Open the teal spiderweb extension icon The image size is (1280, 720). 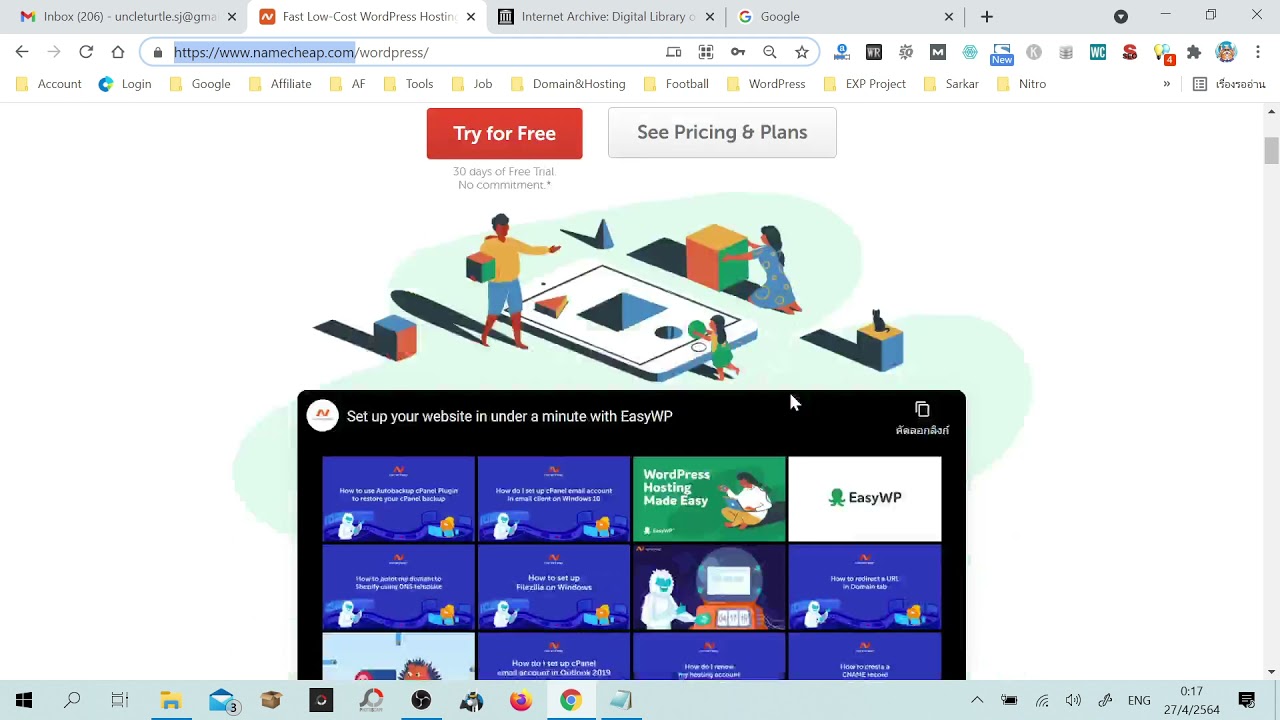tap(970, 52)
